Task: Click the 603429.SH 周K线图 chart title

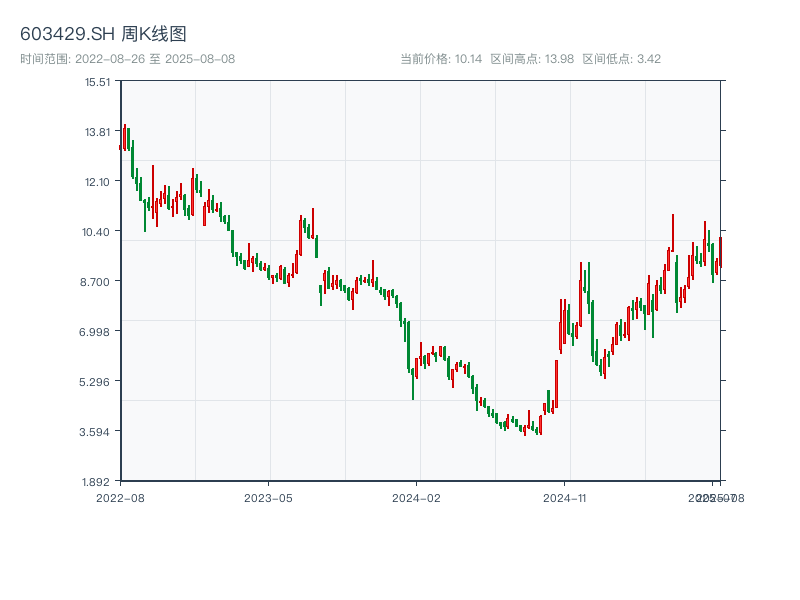Action: (103, 35)
